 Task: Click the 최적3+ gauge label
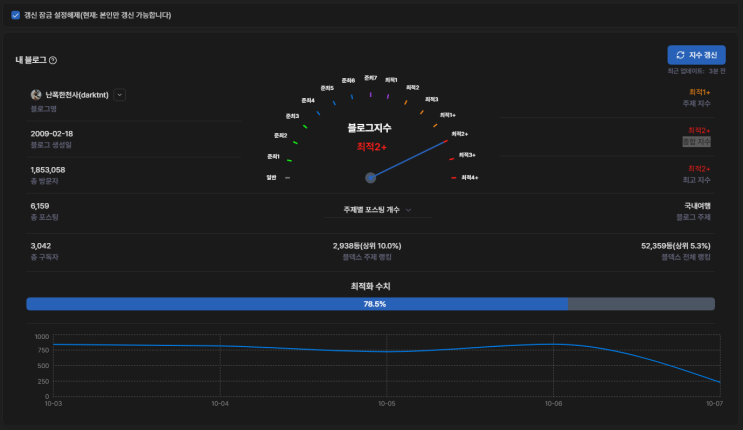point(467,155)
